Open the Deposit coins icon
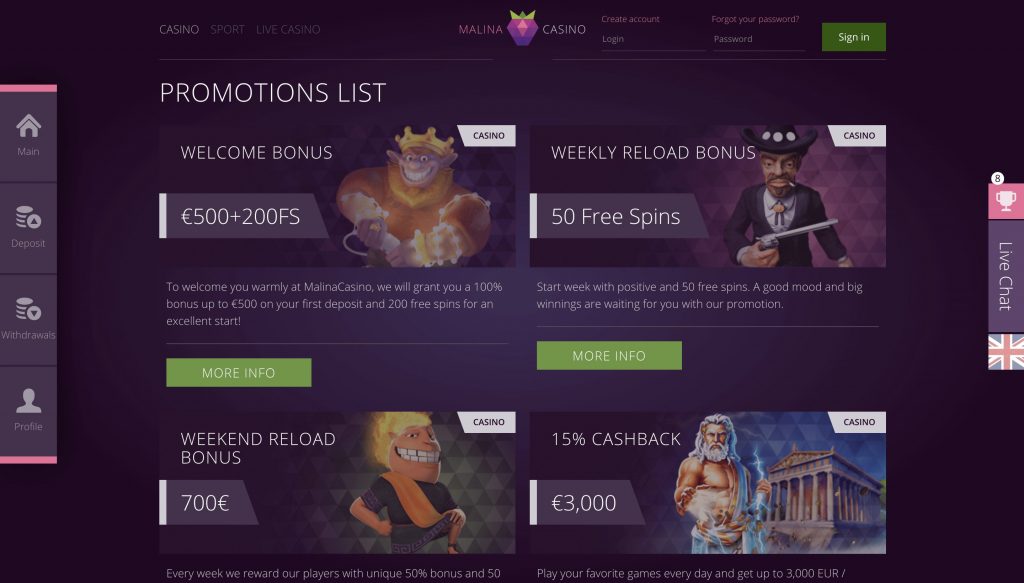This screenshot has width=1024, height=583. (28, 217)
